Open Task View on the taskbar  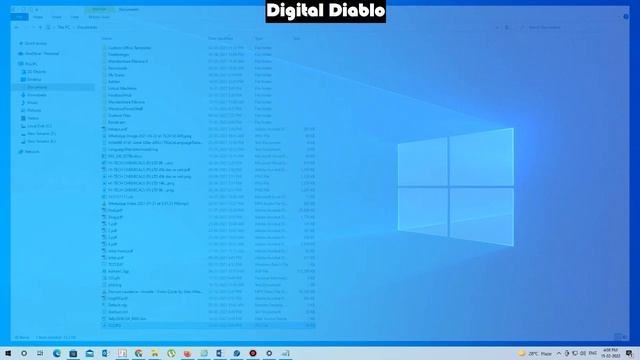point(40,353)
